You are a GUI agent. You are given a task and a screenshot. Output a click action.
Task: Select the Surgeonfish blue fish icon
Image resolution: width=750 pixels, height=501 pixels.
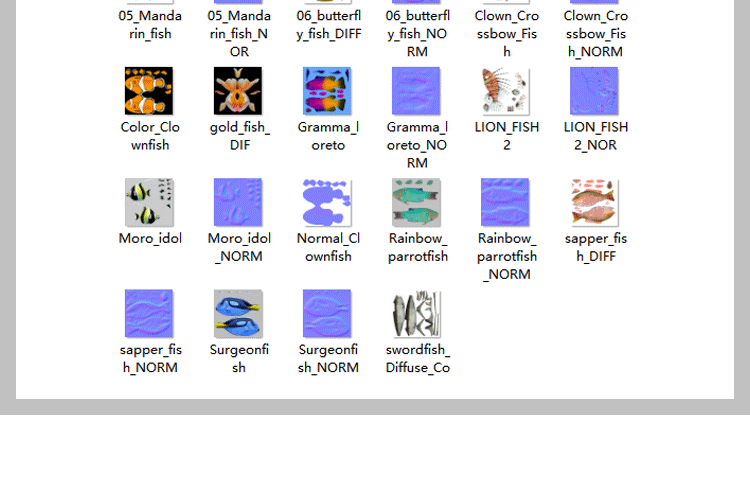(x=238, y=313)
